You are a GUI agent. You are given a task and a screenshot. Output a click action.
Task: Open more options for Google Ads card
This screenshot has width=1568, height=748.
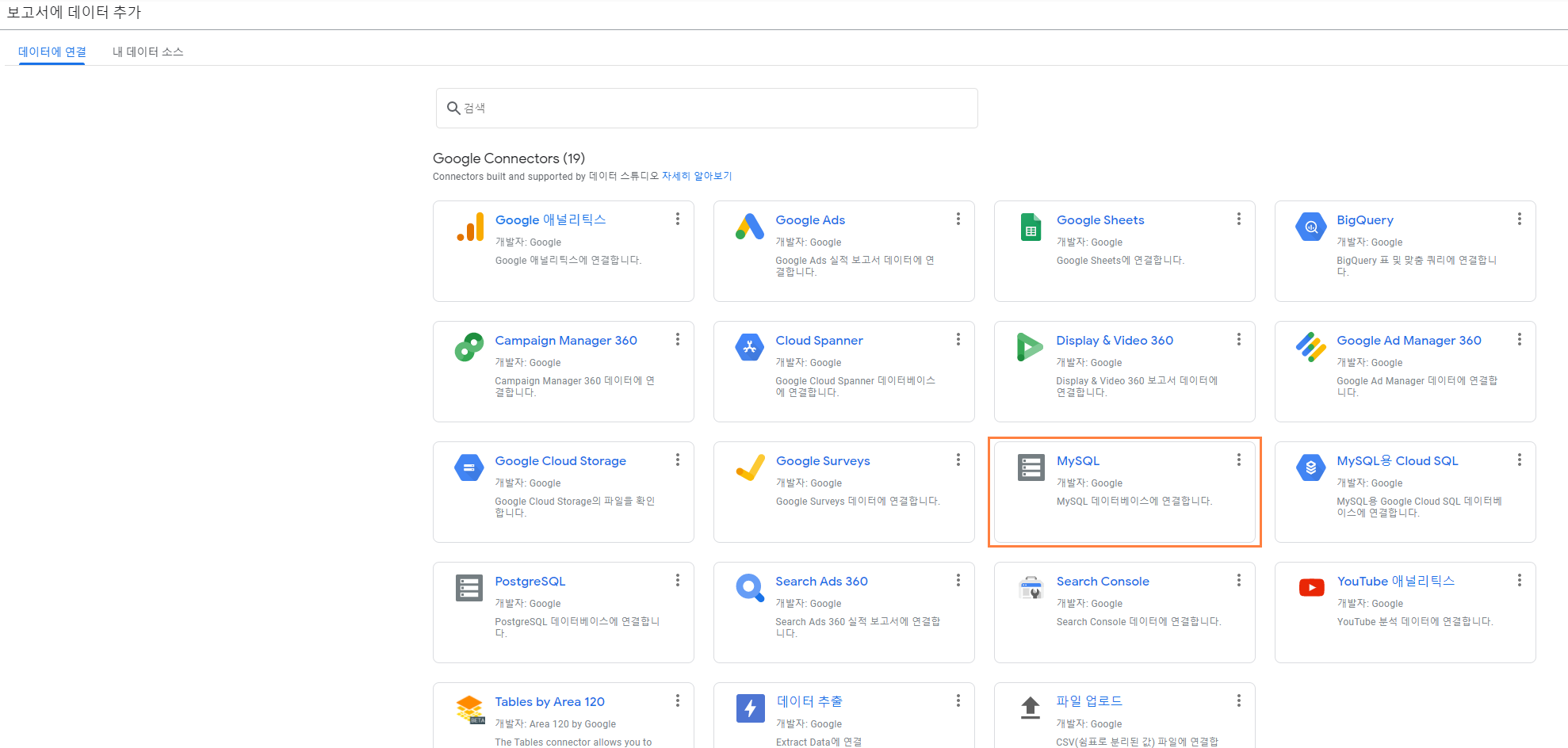coord(958,219)
